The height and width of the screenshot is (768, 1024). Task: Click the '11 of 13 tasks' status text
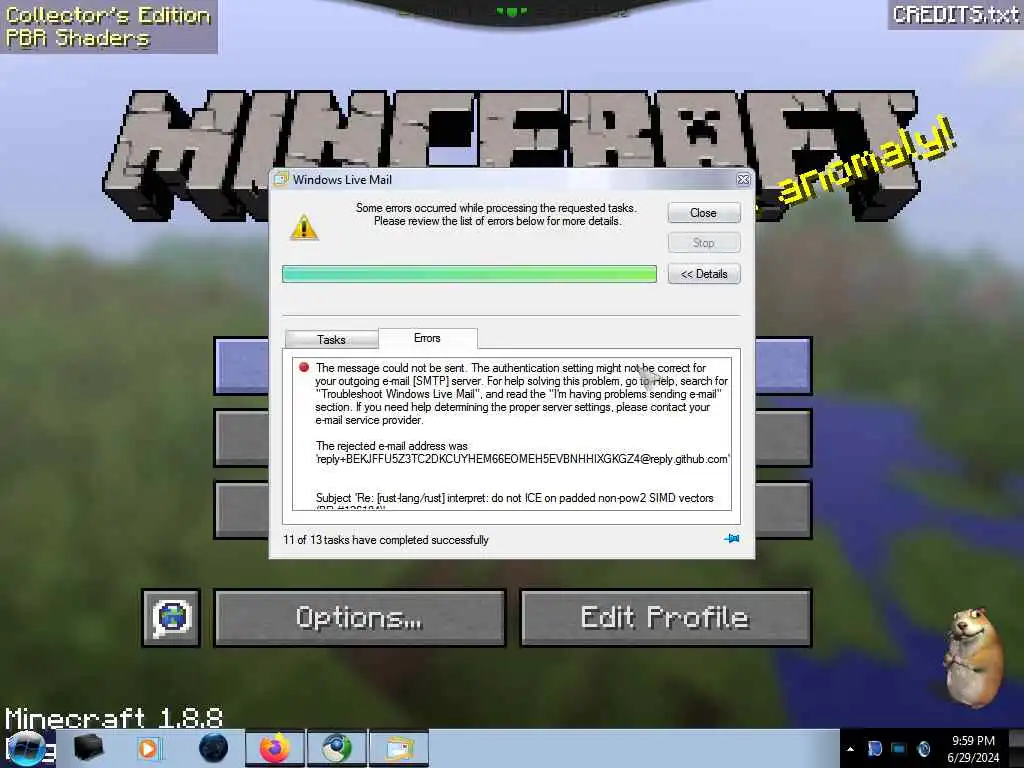coord(385,540)
